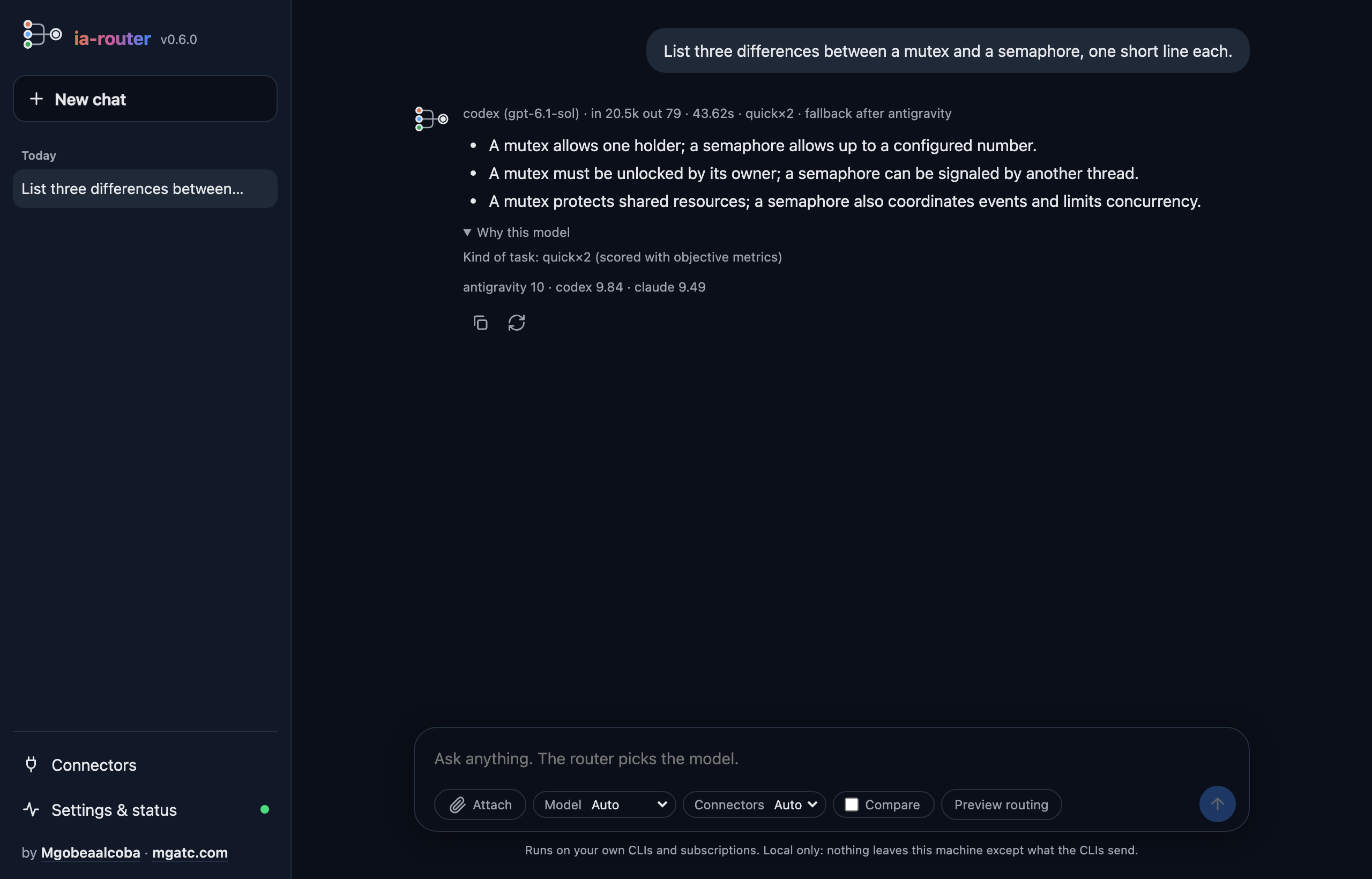Focus the Ask anything message input
The width and height of the screenshot is (1372, 879).
coord(831,758)
